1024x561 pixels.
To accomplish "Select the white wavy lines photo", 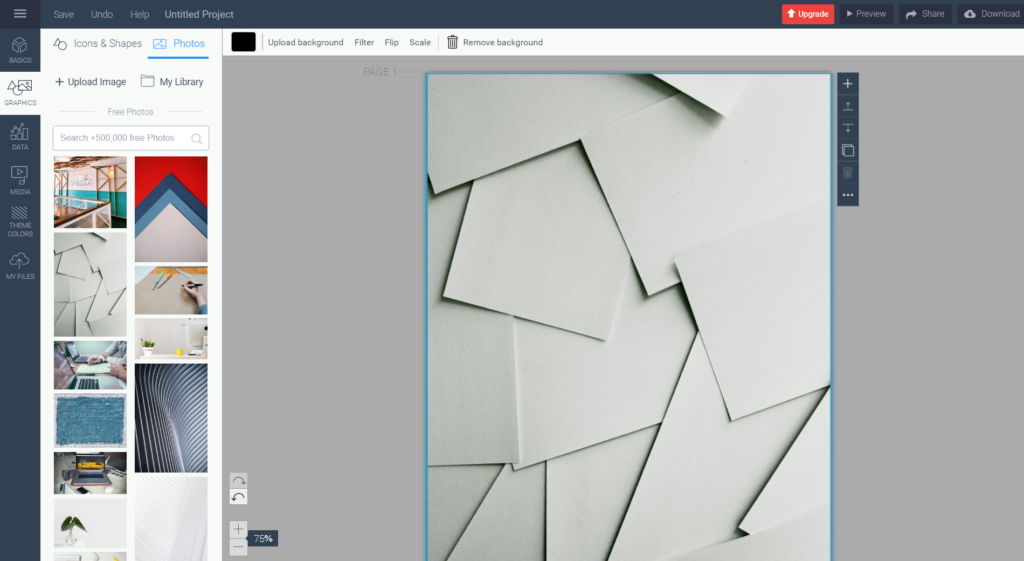I will pyautogui.click(x=171, y=519).
